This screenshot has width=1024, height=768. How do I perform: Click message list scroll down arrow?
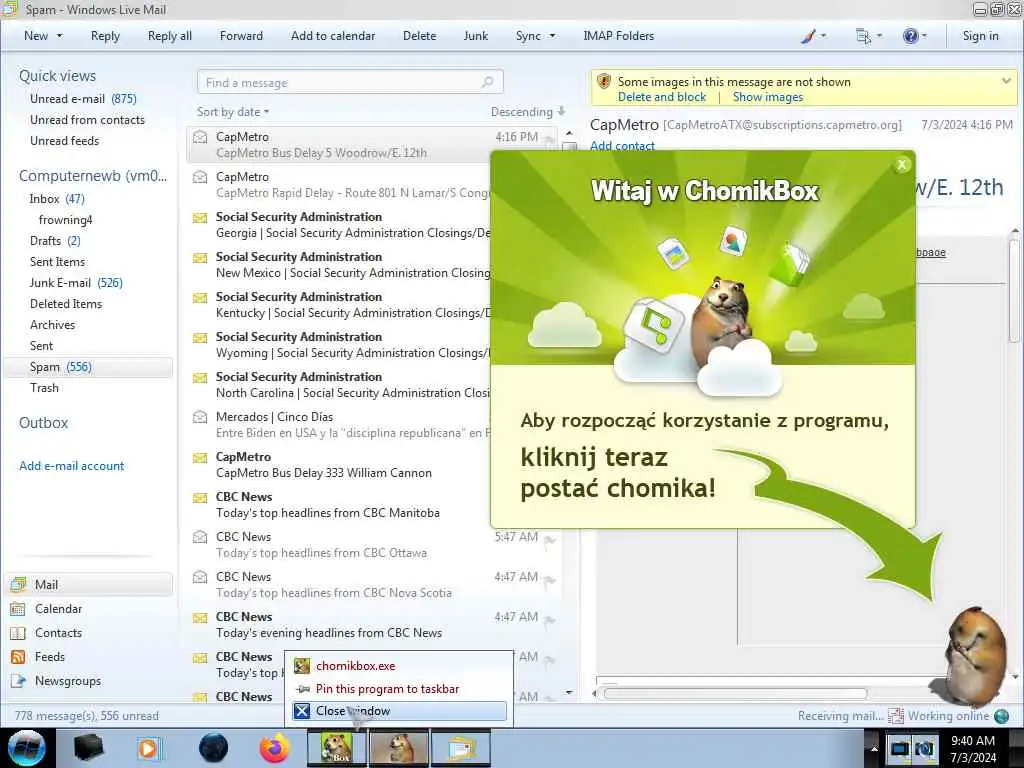click(569, 692)
